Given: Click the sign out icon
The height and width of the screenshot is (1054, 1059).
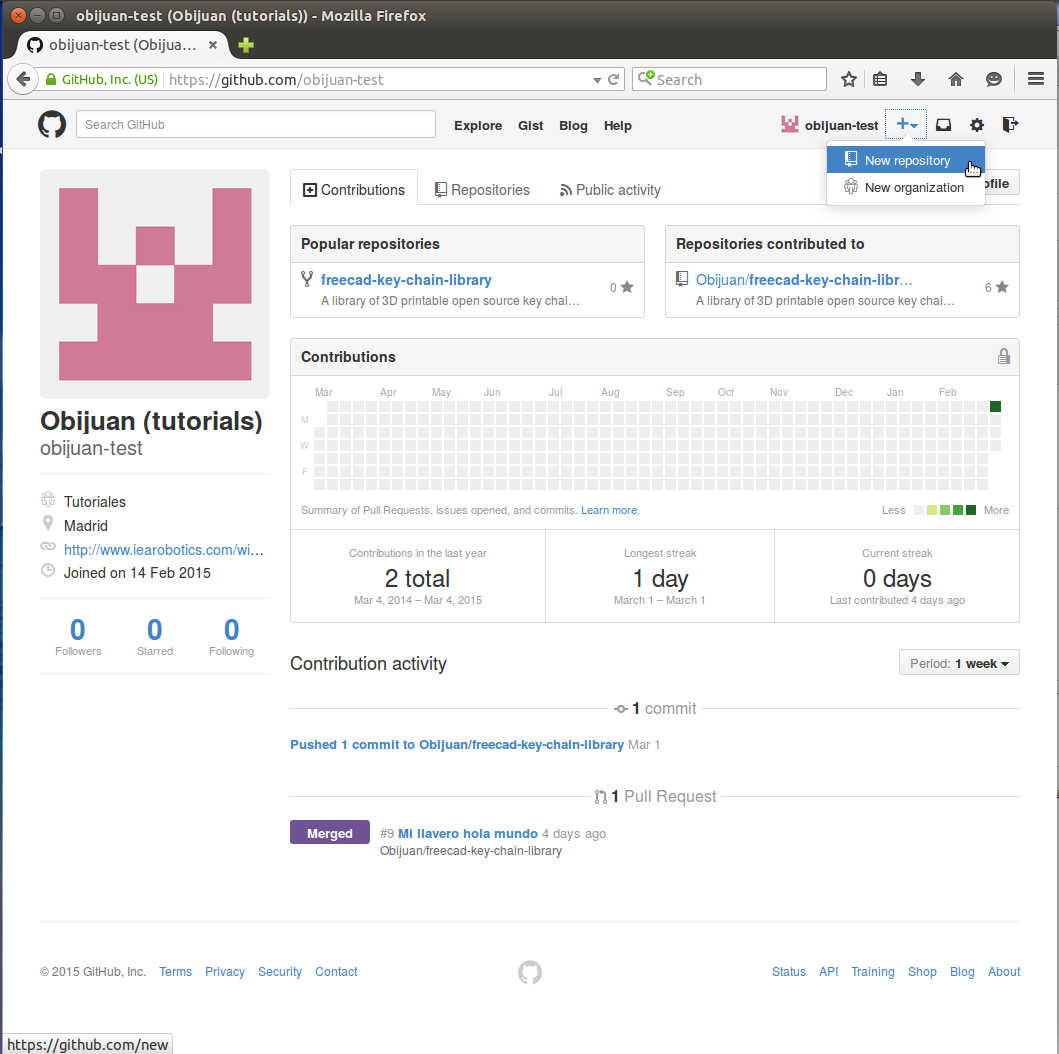Looking at the screenshot, I should click(1010, 125).
